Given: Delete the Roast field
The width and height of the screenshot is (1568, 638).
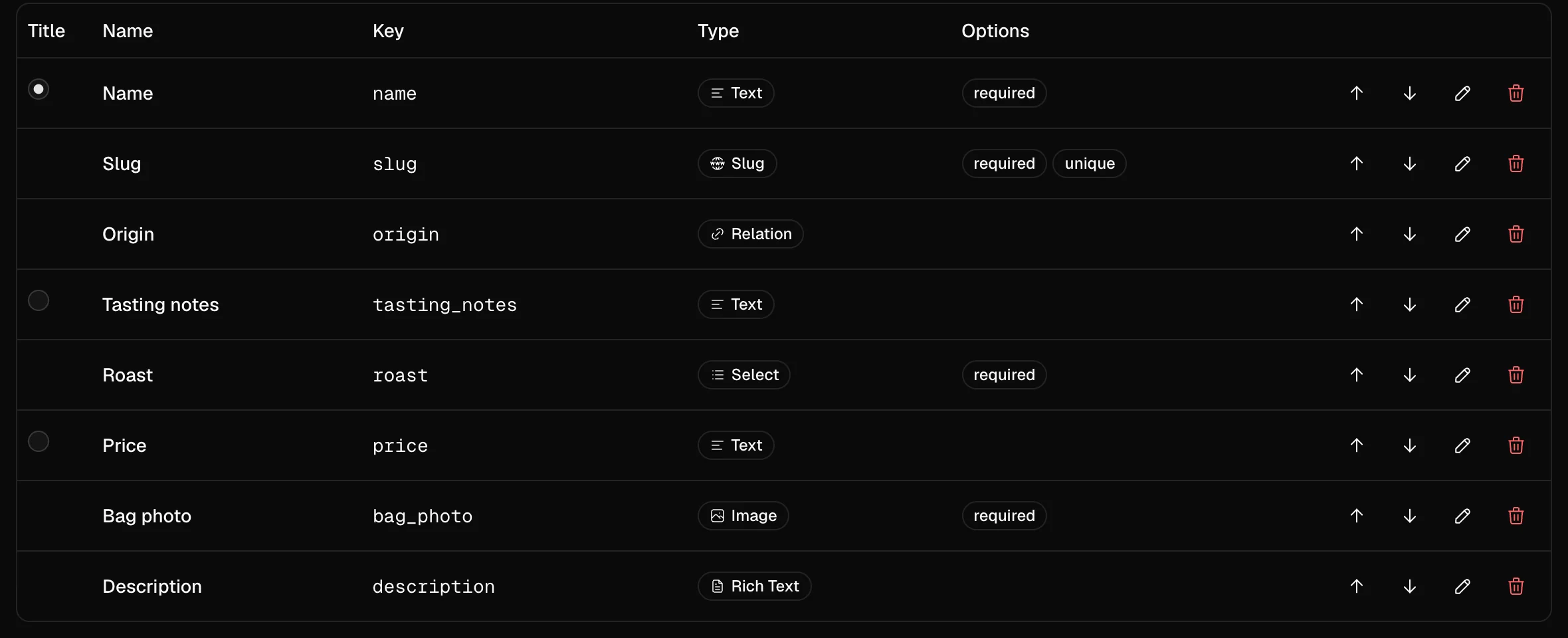Looking at the screenshot, I should (1516, 375).
